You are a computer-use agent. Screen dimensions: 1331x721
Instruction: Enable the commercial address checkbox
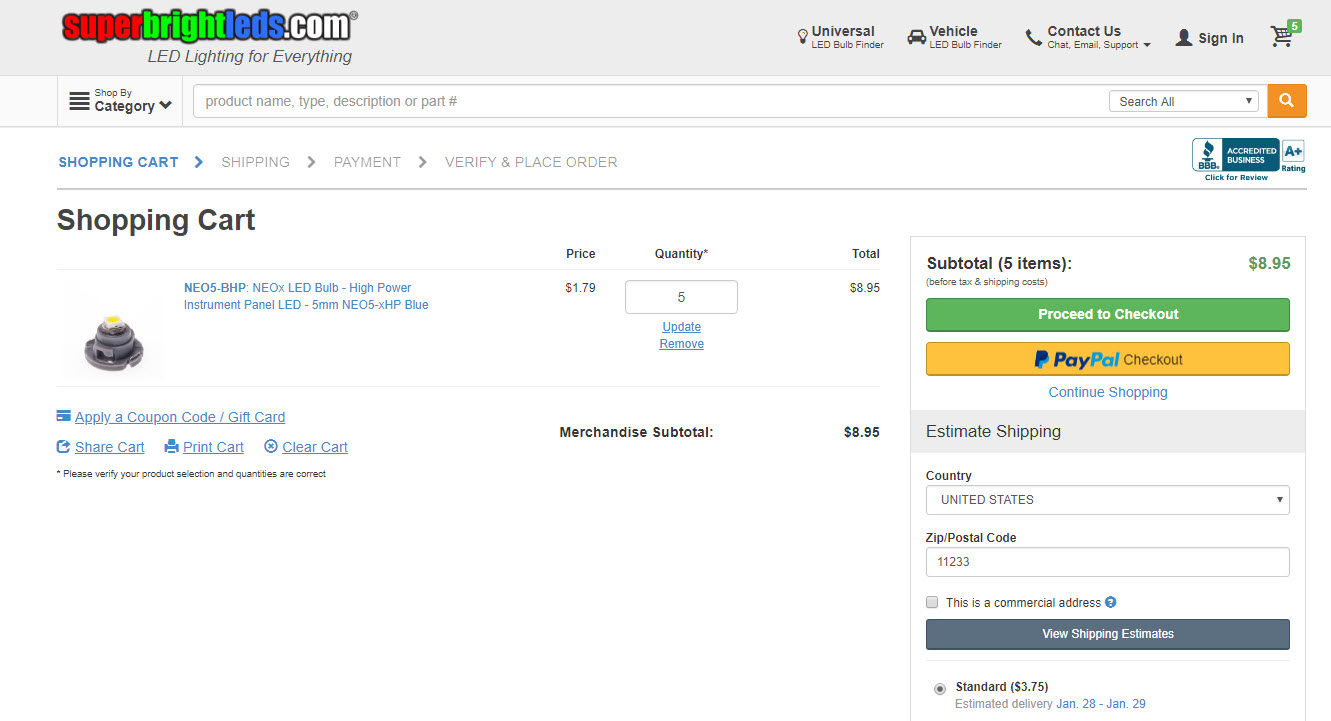[x=932, y=603]
